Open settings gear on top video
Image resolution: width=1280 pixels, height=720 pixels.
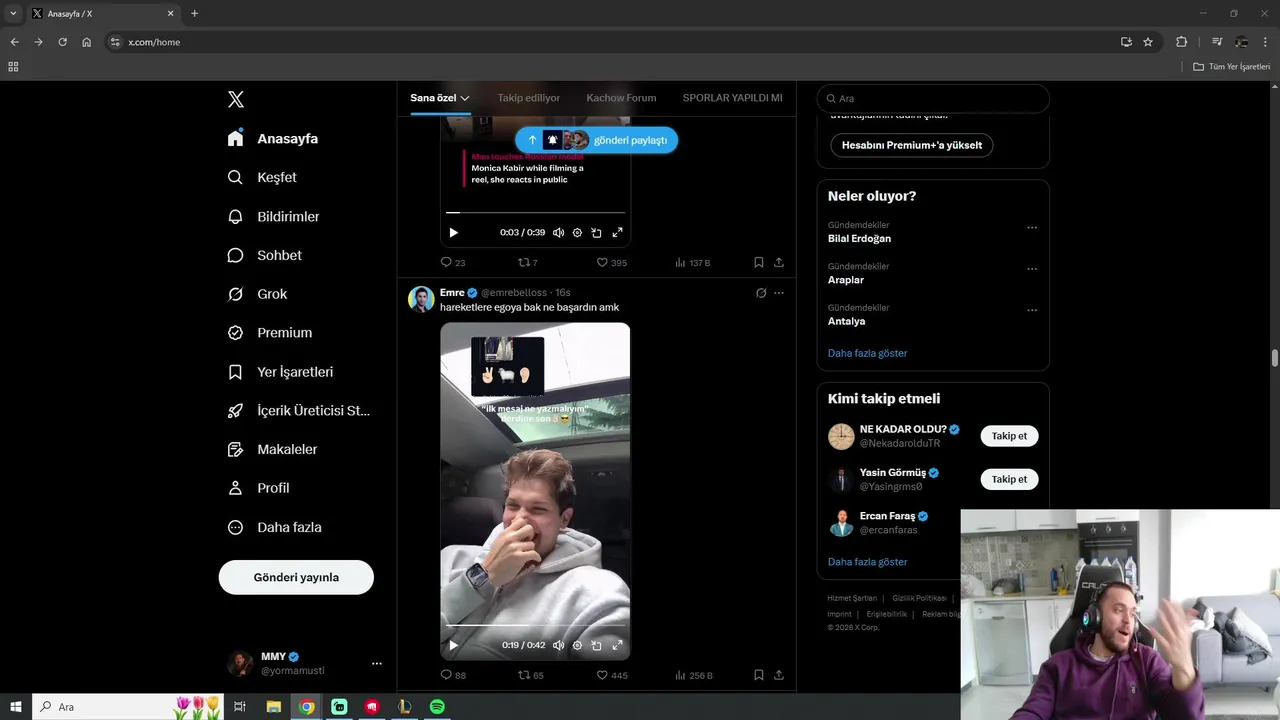click(x=577, y=232)
